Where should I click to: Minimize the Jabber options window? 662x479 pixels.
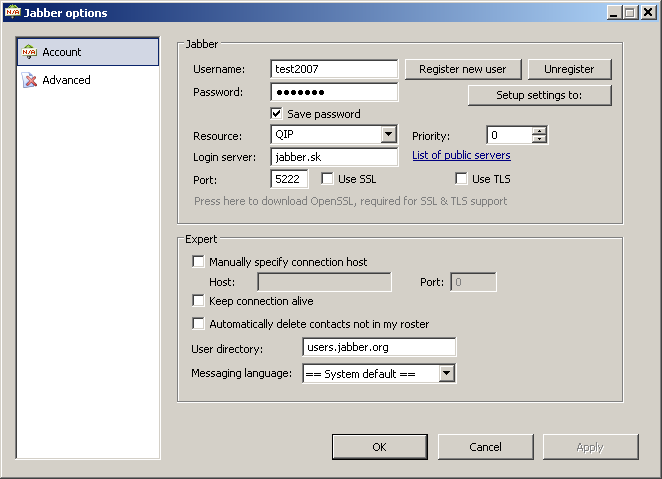[614, 13]
